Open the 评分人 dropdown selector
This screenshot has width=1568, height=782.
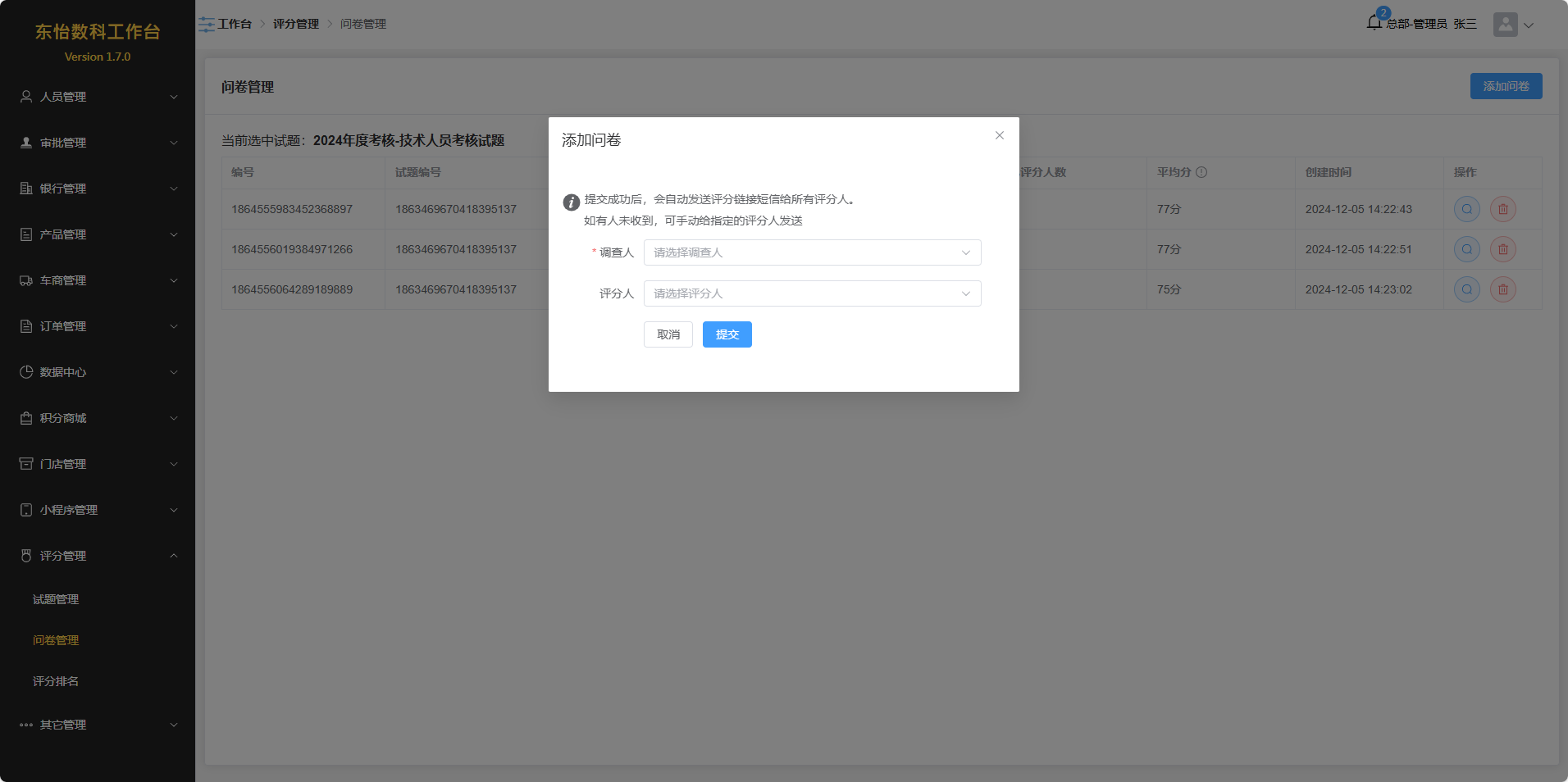pyautogui.click(x=812, y=293)
